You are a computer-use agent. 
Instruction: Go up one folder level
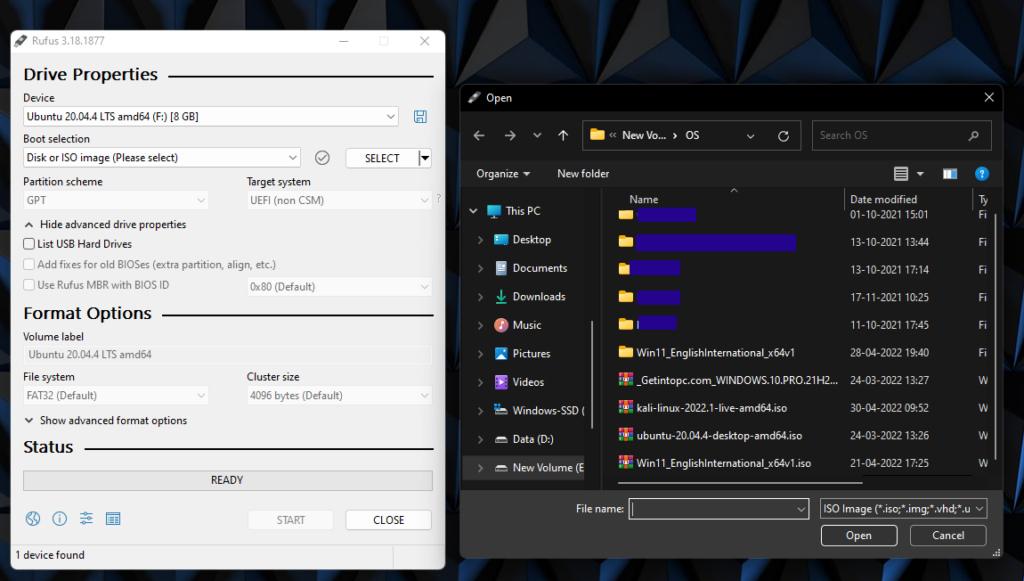(x=563, y=135)
